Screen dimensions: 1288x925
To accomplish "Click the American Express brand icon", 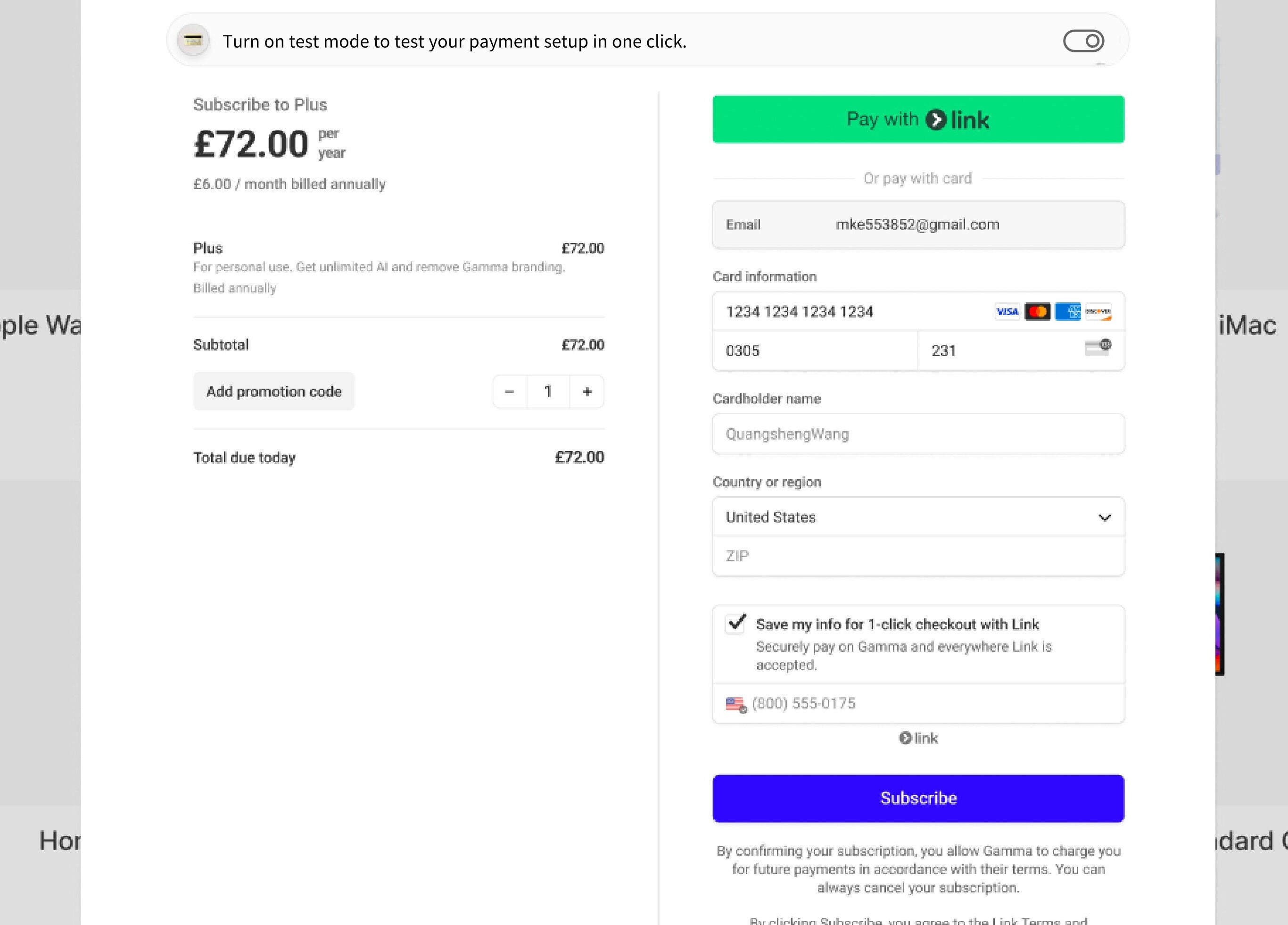I will [x=1068, y=311].
